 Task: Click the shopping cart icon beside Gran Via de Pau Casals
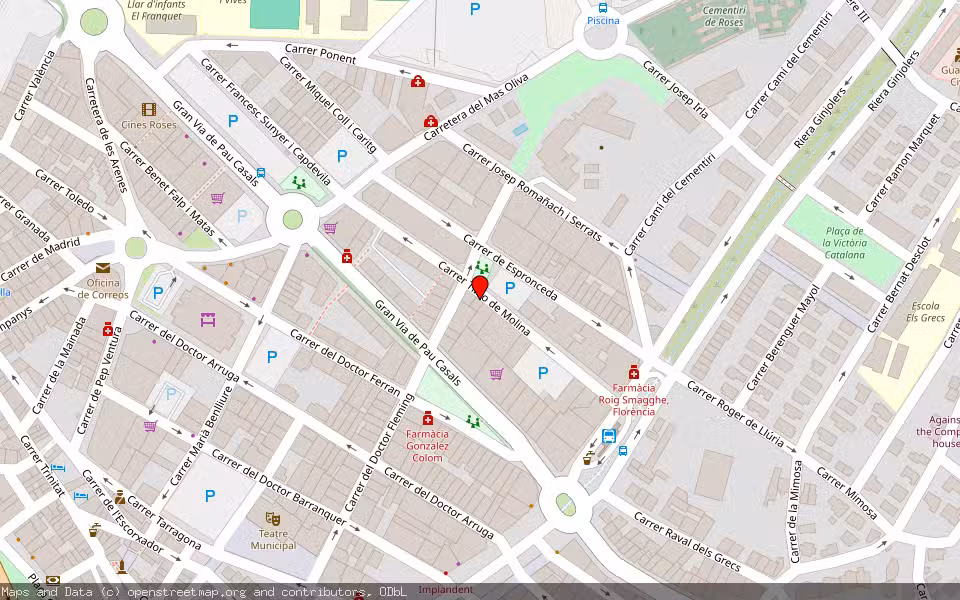coord(217,198)
